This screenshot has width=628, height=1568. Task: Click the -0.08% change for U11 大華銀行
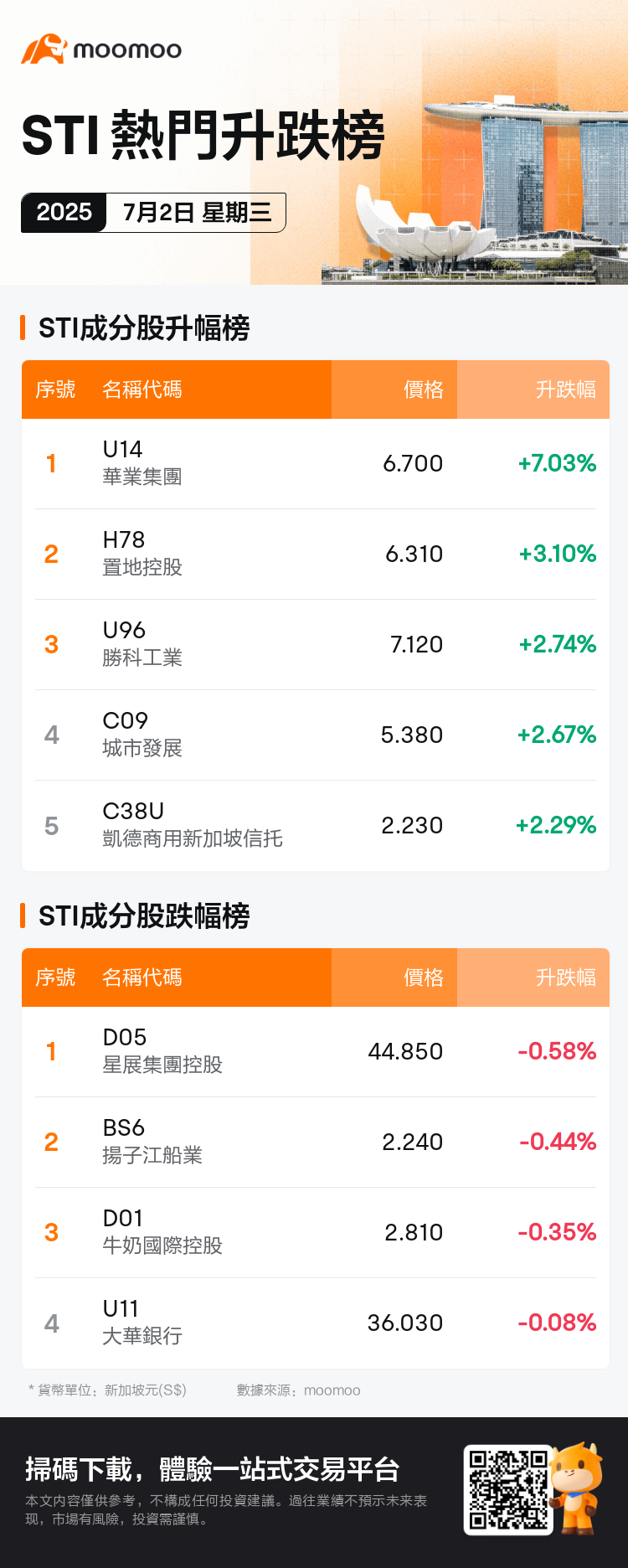[557, 1323]
